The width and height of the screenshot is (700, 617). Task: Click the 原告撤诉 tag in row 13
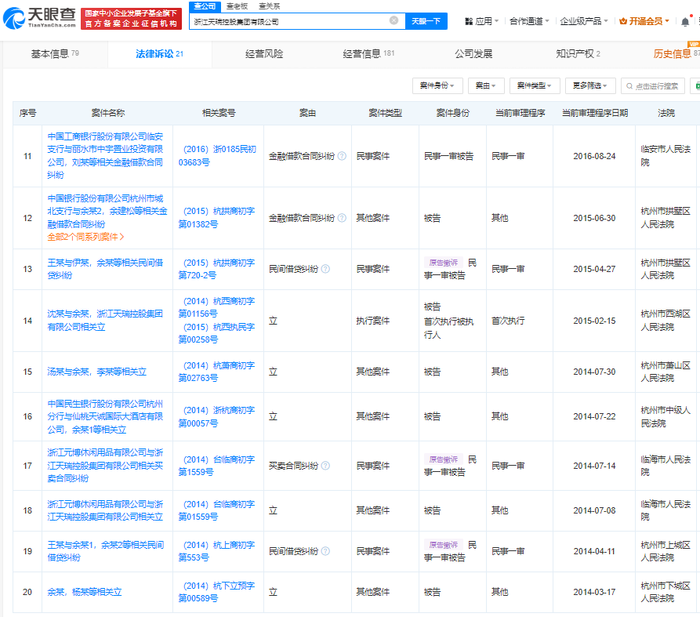[443, 263]
